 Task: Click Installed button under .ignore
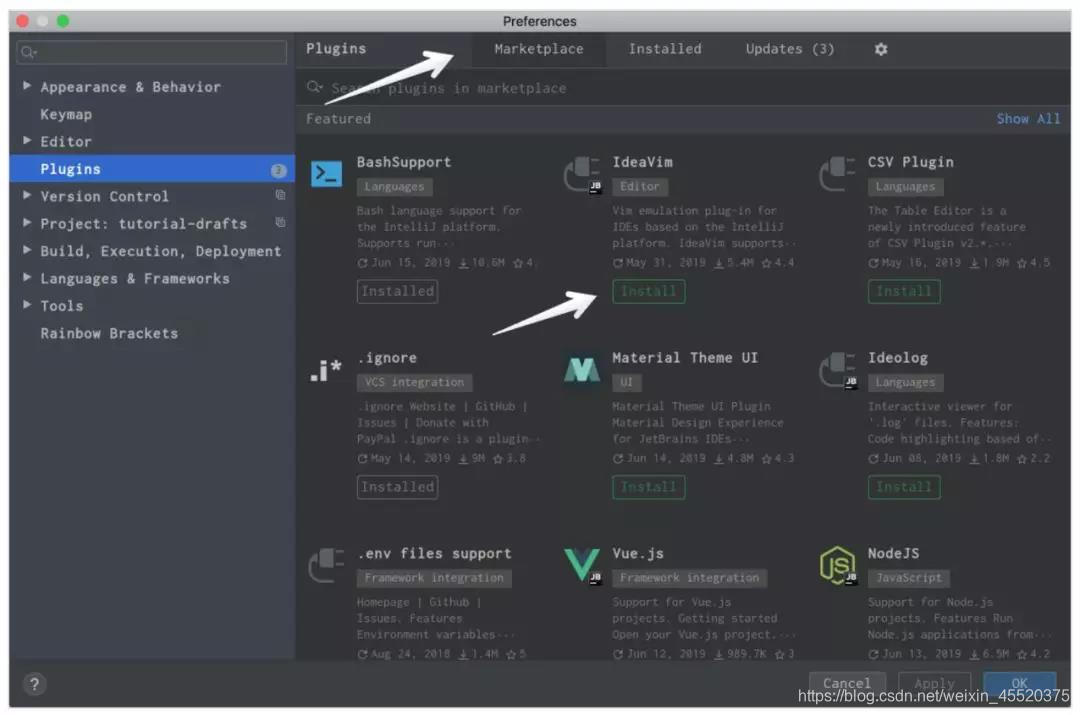point(397,487)
